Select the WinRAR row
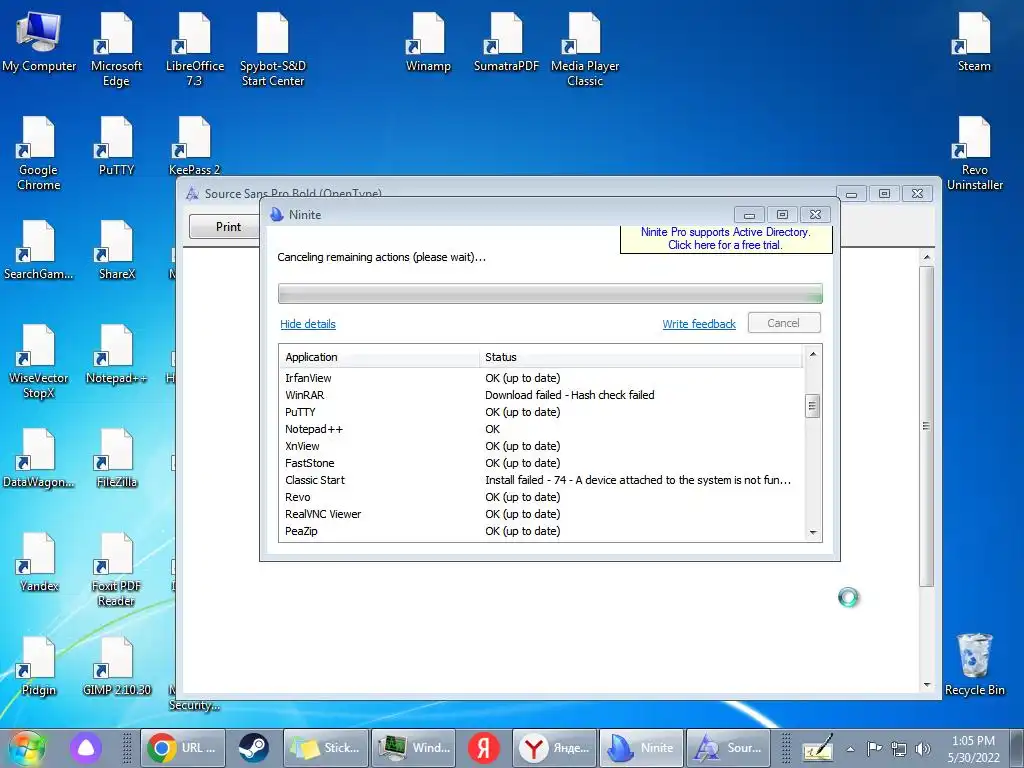The width and height of the screenshot is (1024, 768). (542, 395)
